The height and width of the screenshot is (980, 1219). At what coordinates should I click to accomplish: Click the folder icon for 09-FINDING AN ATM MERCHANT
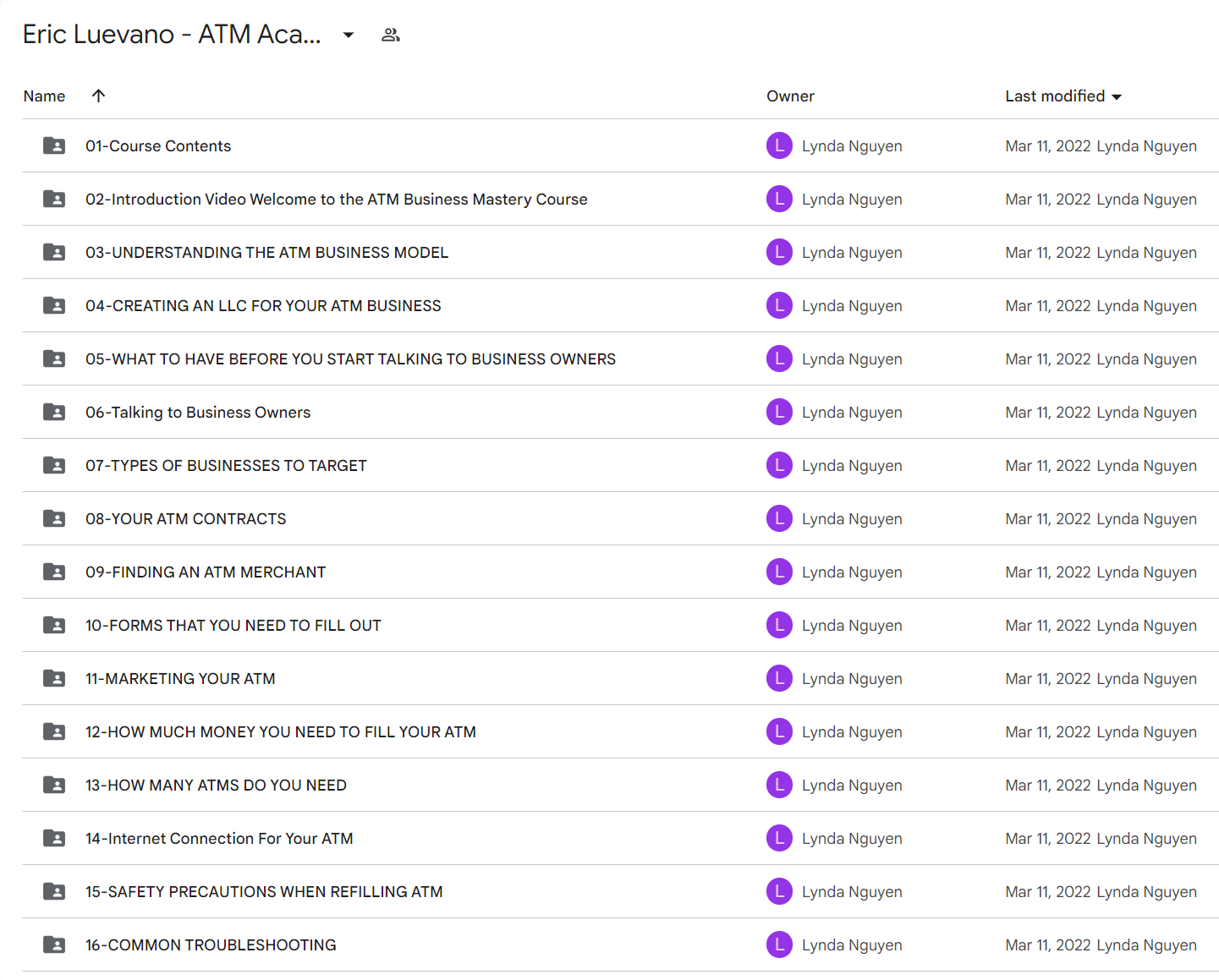[54, 572]
